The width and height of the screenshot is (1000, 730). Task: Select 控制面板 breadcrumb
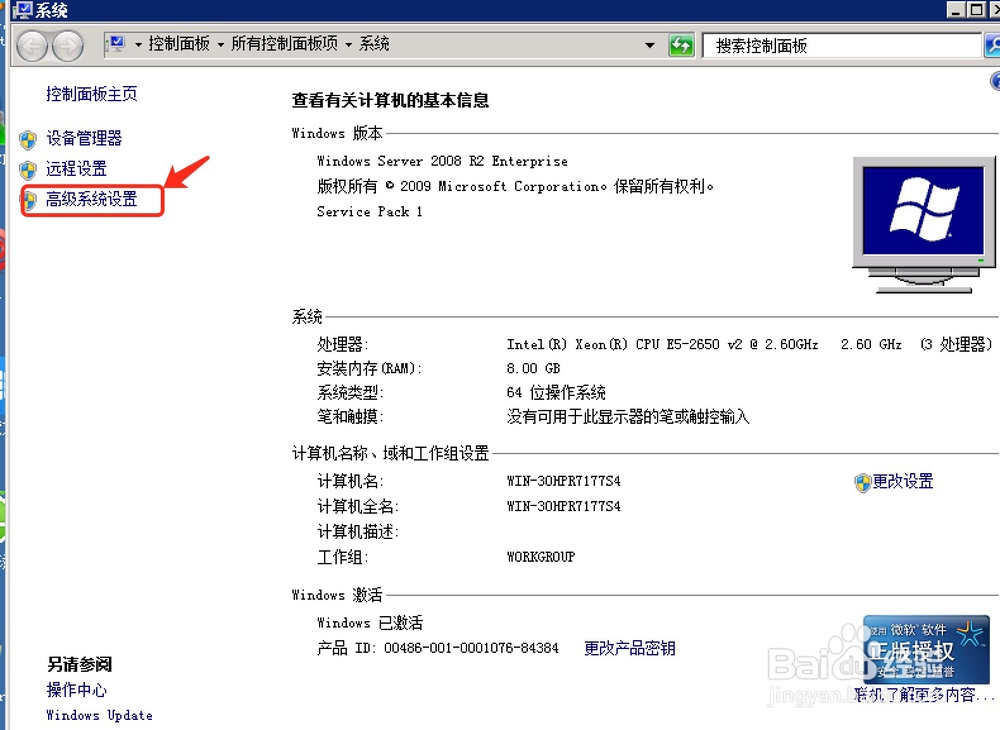click(x=179, y=44)
